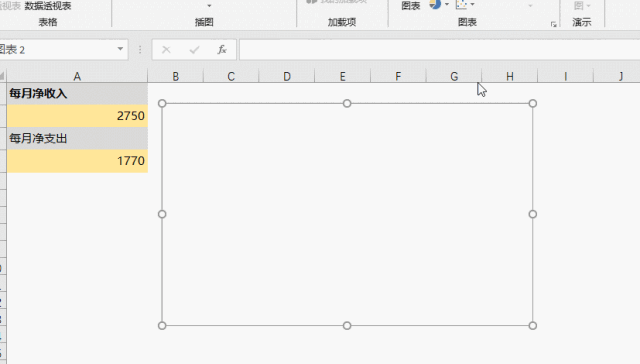Select column B header
Image resolution: width=640 pixels, height=364 pixels.
click(176, 76)
